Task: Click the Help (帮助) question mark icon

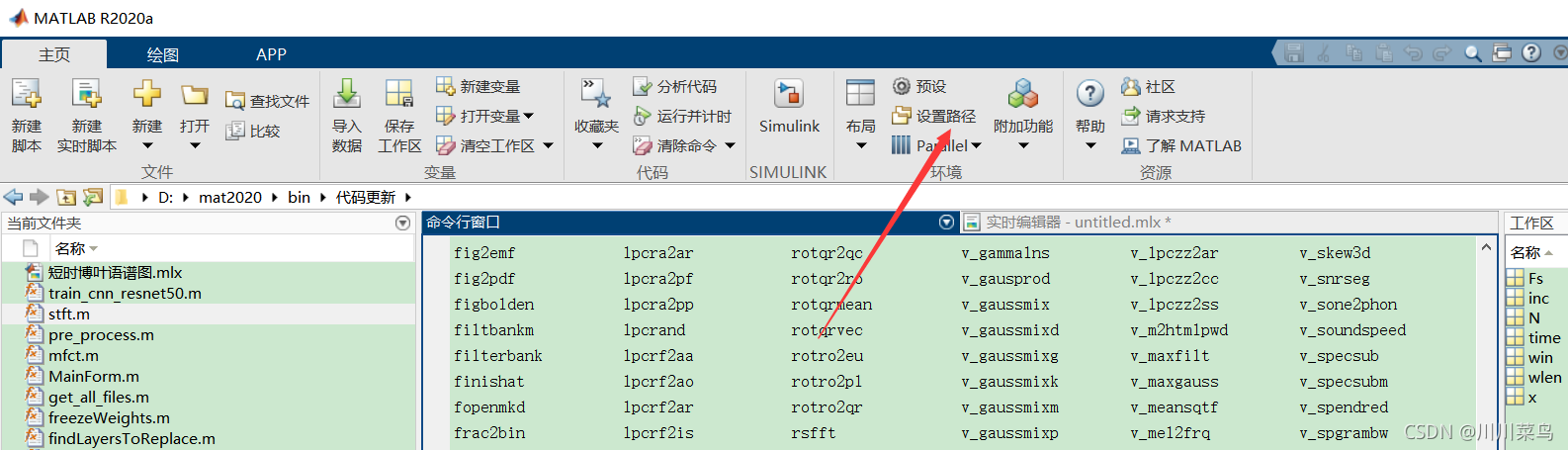Action: [x=1089, y=94]
